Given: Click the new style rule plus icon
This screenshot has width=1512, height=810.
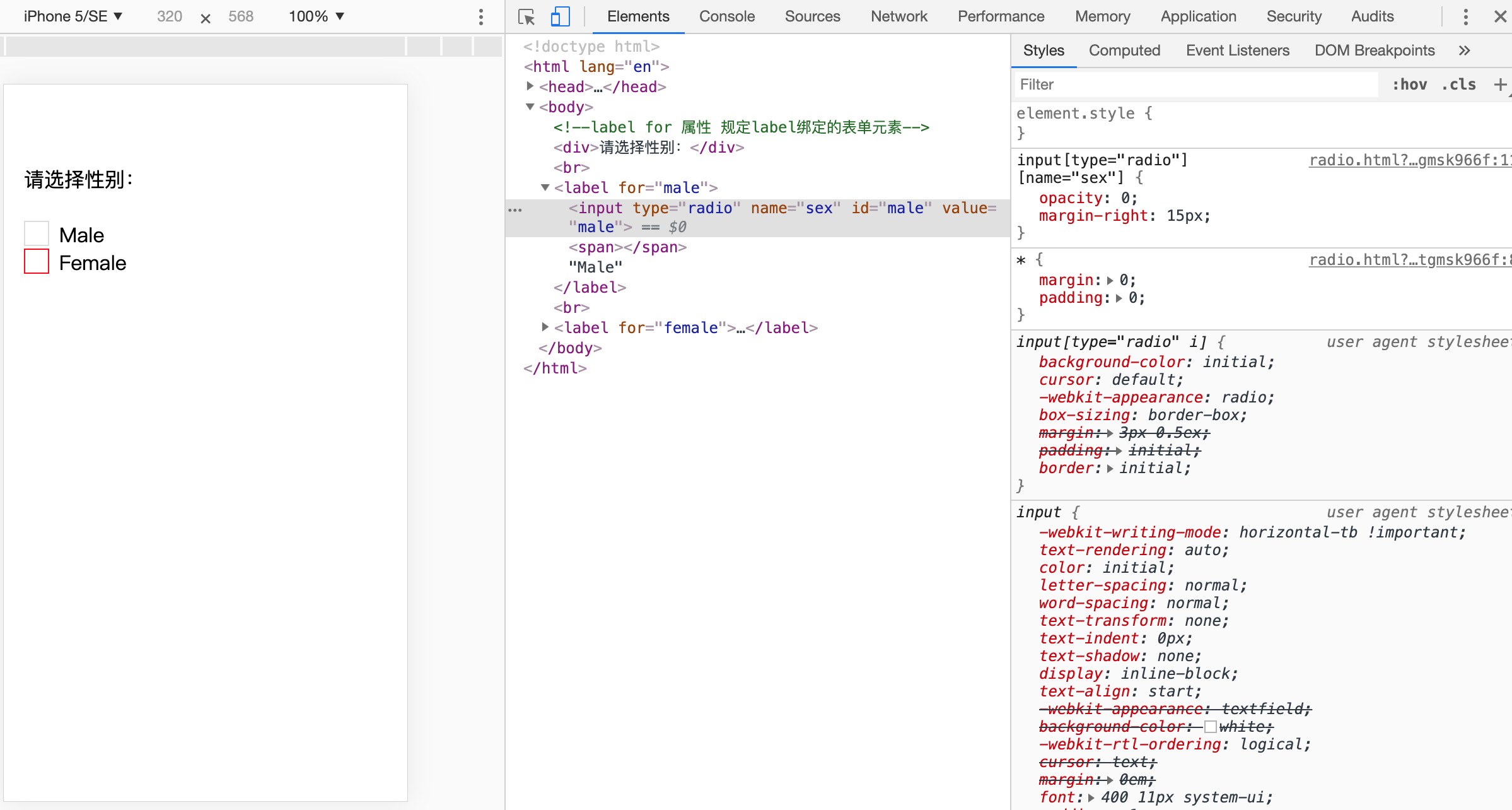Looking at the screenshot, I should [x=1500, y=84].
